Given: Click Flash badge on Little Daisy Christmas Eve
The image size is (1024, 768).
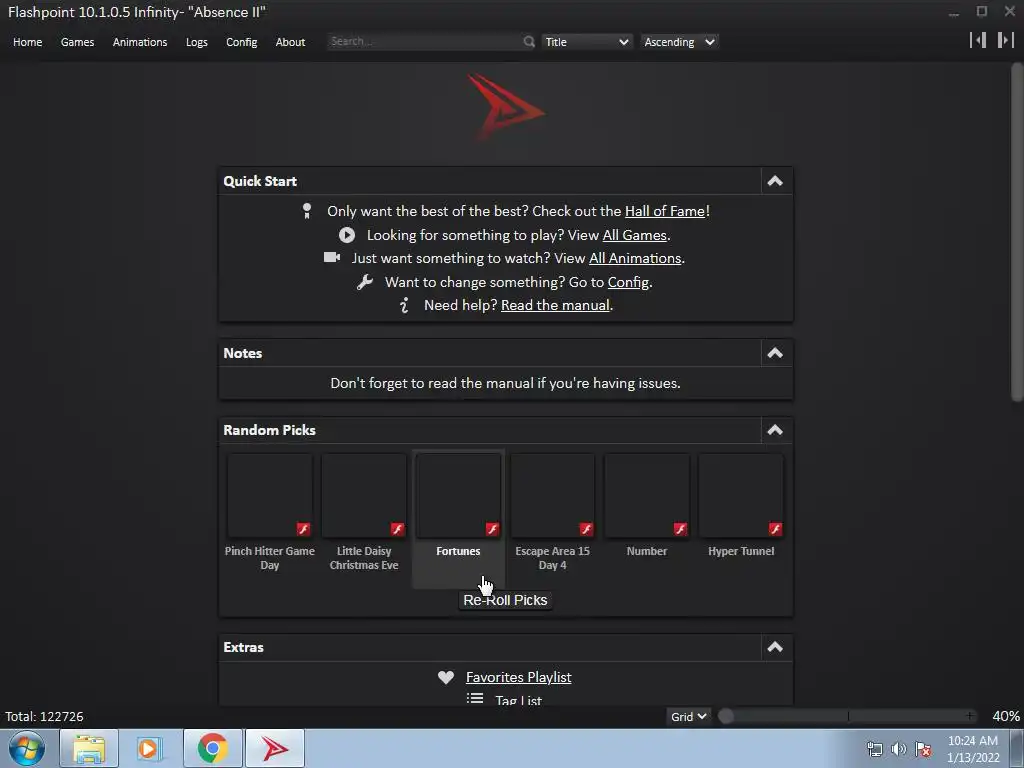Looking at the screenshot, I should click(x=397, y=529).
